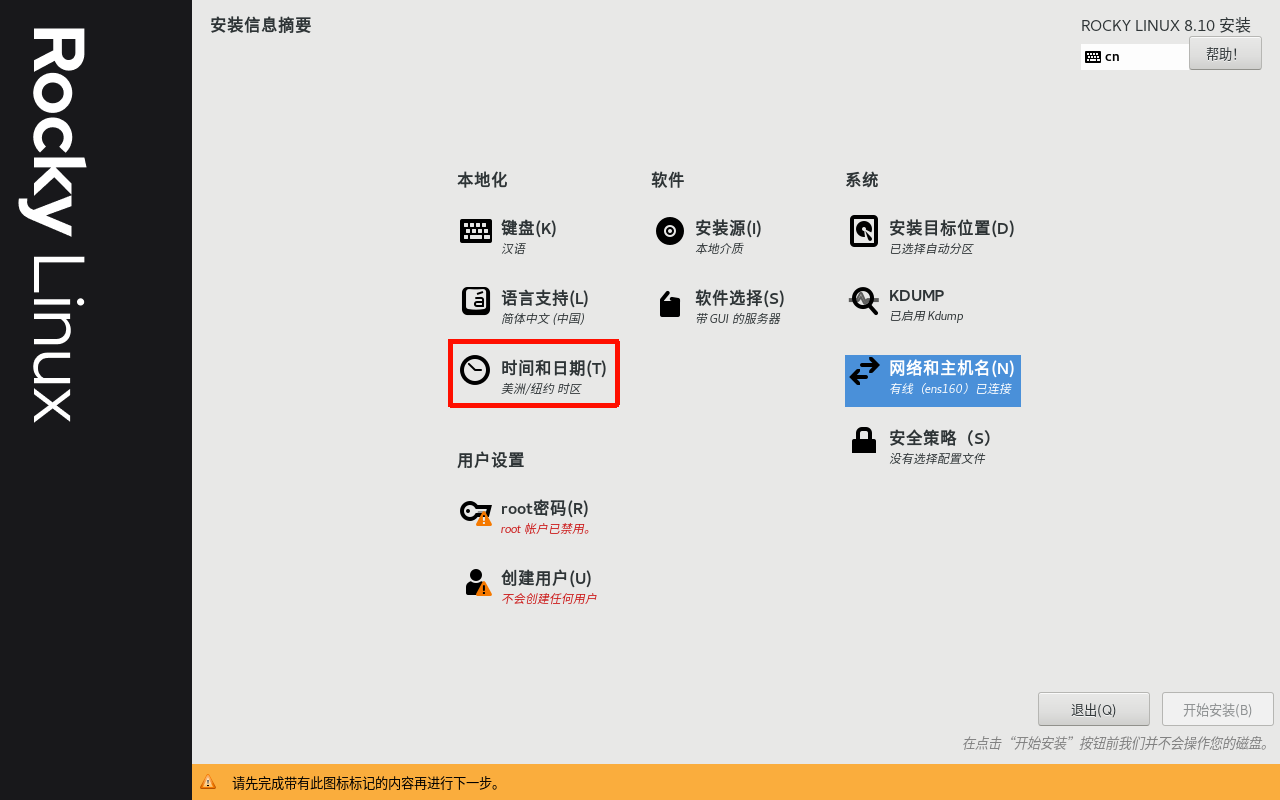Click the key icon for root密码
The width and height of the screenshot is (1280, 800).
click(x=476, y=512)
